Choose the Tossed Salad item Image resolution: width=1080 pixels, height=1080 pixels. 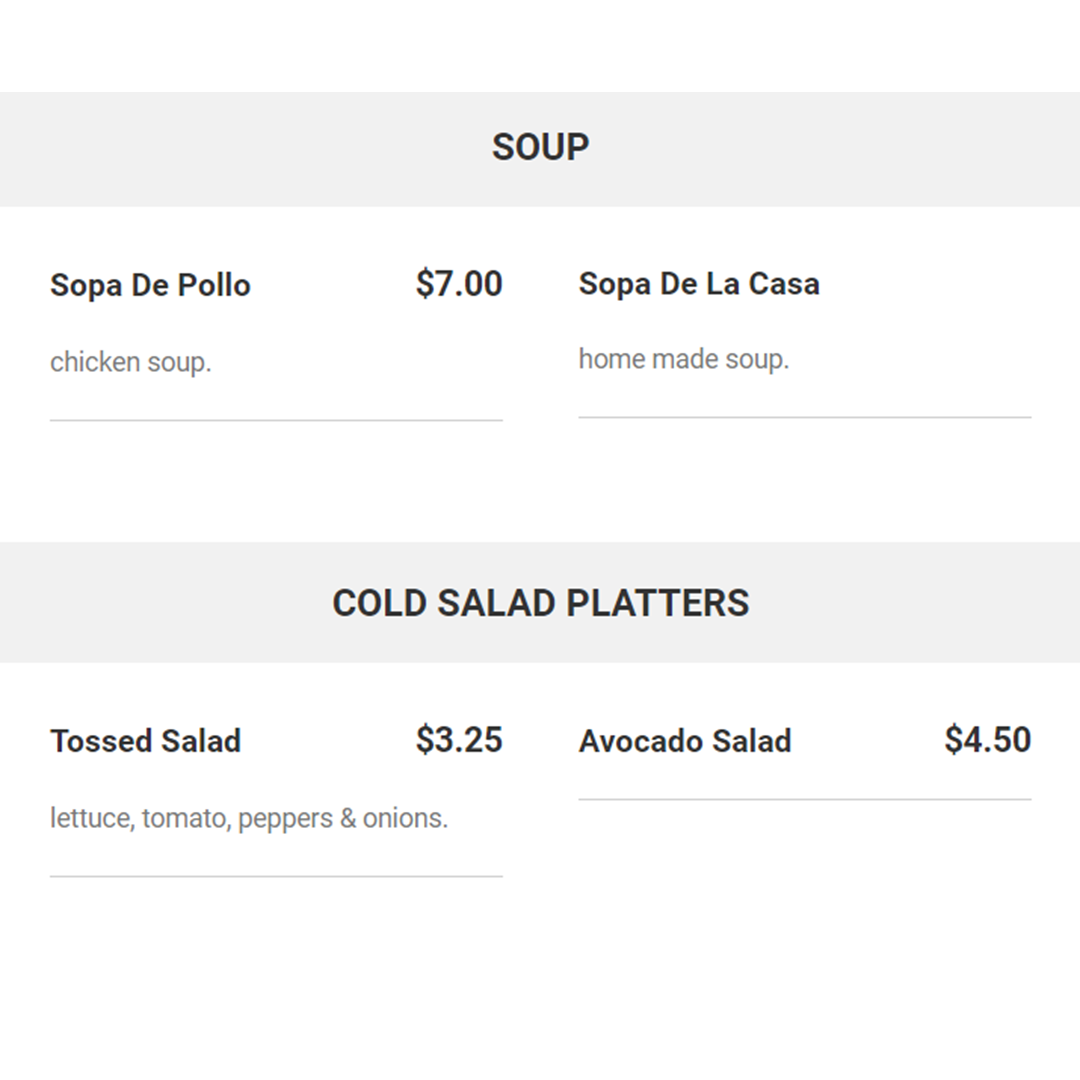[x=145, y=741]
